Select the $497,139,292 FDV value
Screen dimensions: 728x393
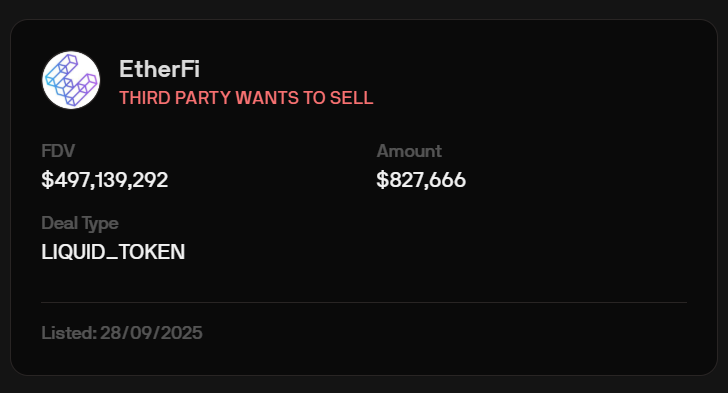click(x=104, y=180)
